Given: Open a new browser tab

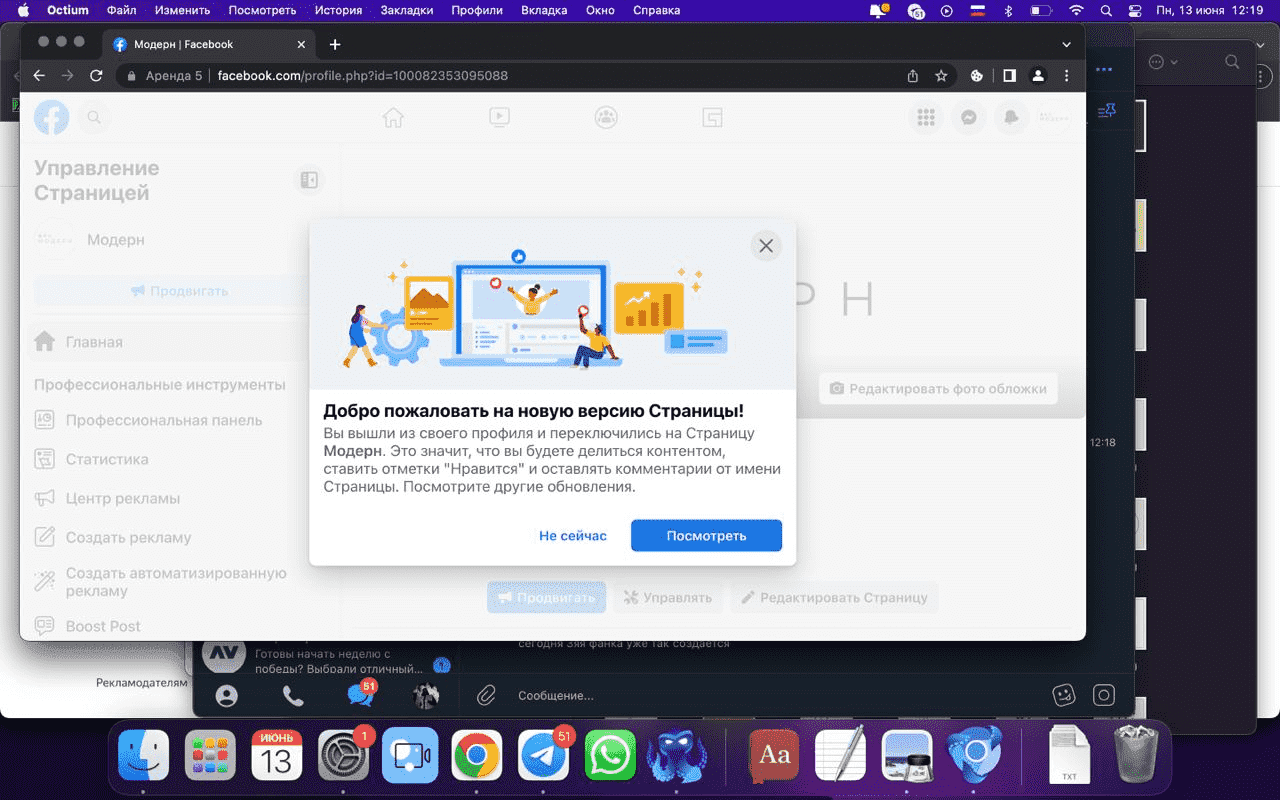Looking at the screenshot, I should coord(335,45).
